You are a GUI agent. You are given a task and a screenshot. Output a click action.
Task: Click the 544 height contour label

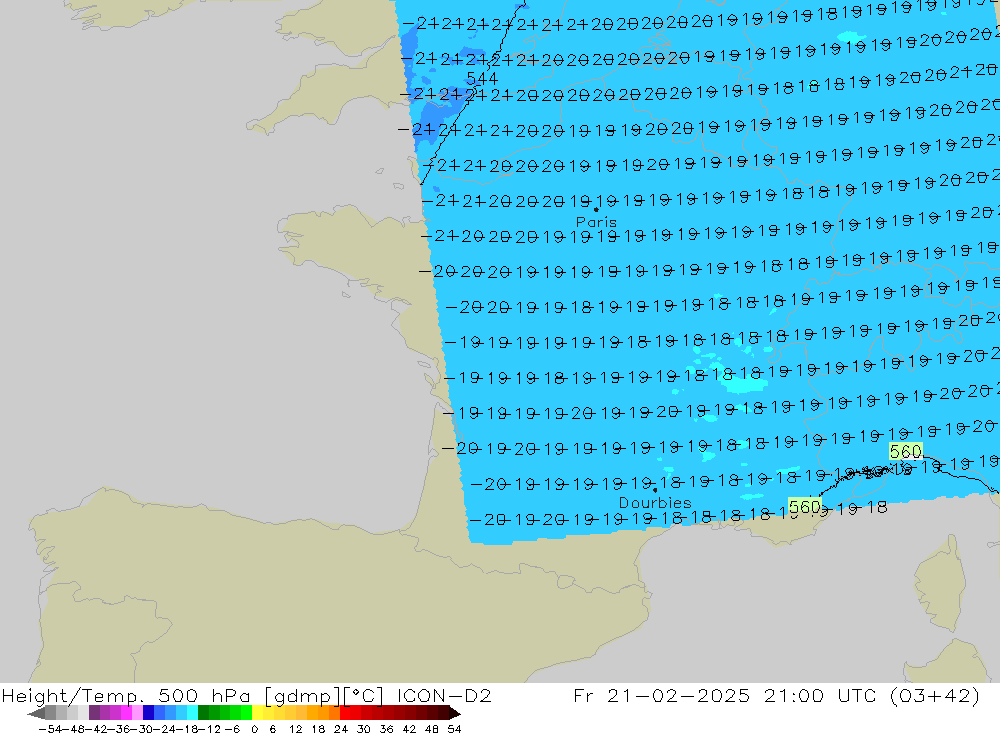(x=482, y=78)
